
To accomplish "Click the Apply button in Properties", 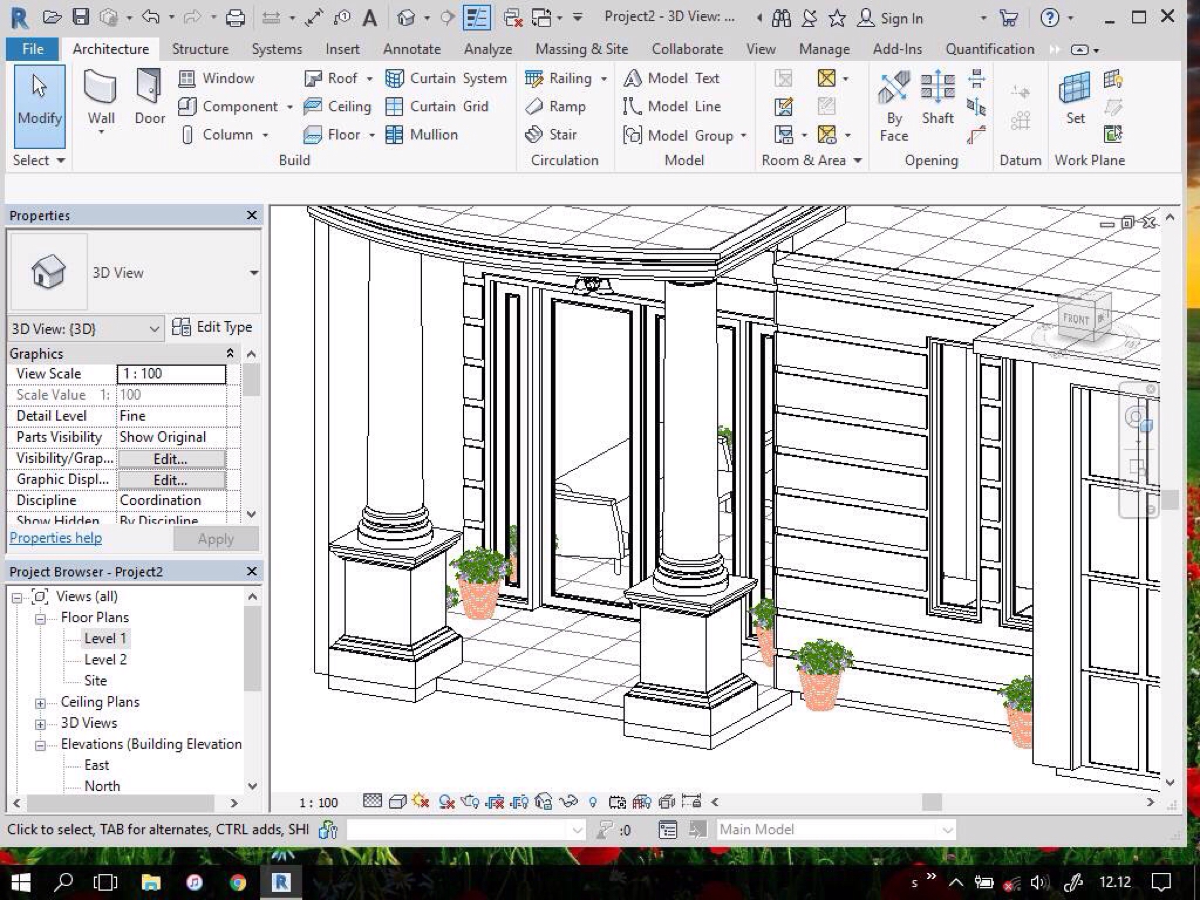I will pos(216,538).
